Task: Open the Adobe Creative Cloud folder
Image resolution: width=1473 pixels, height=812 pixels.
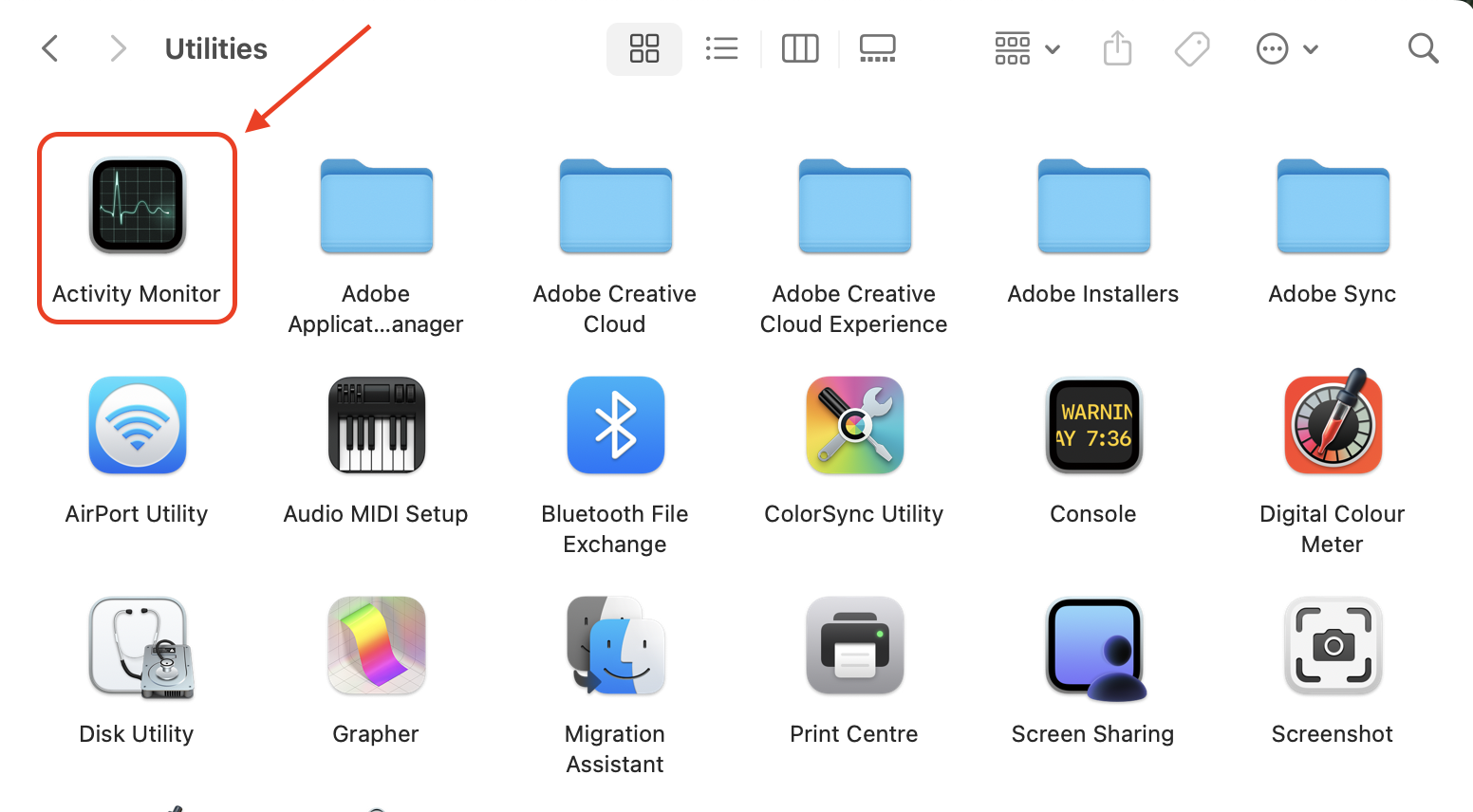Action: tap(615, 207)
